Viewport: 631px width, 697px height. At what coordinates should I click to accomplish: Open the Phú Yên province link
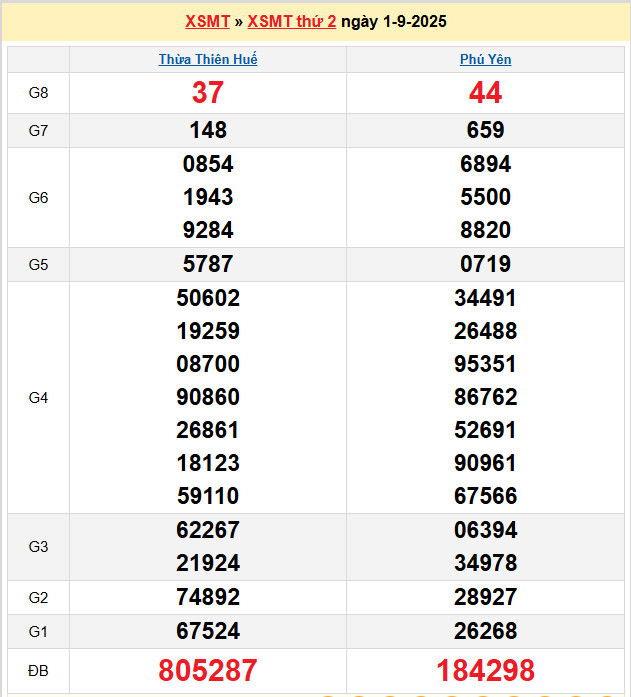click(x=485, y=59)
